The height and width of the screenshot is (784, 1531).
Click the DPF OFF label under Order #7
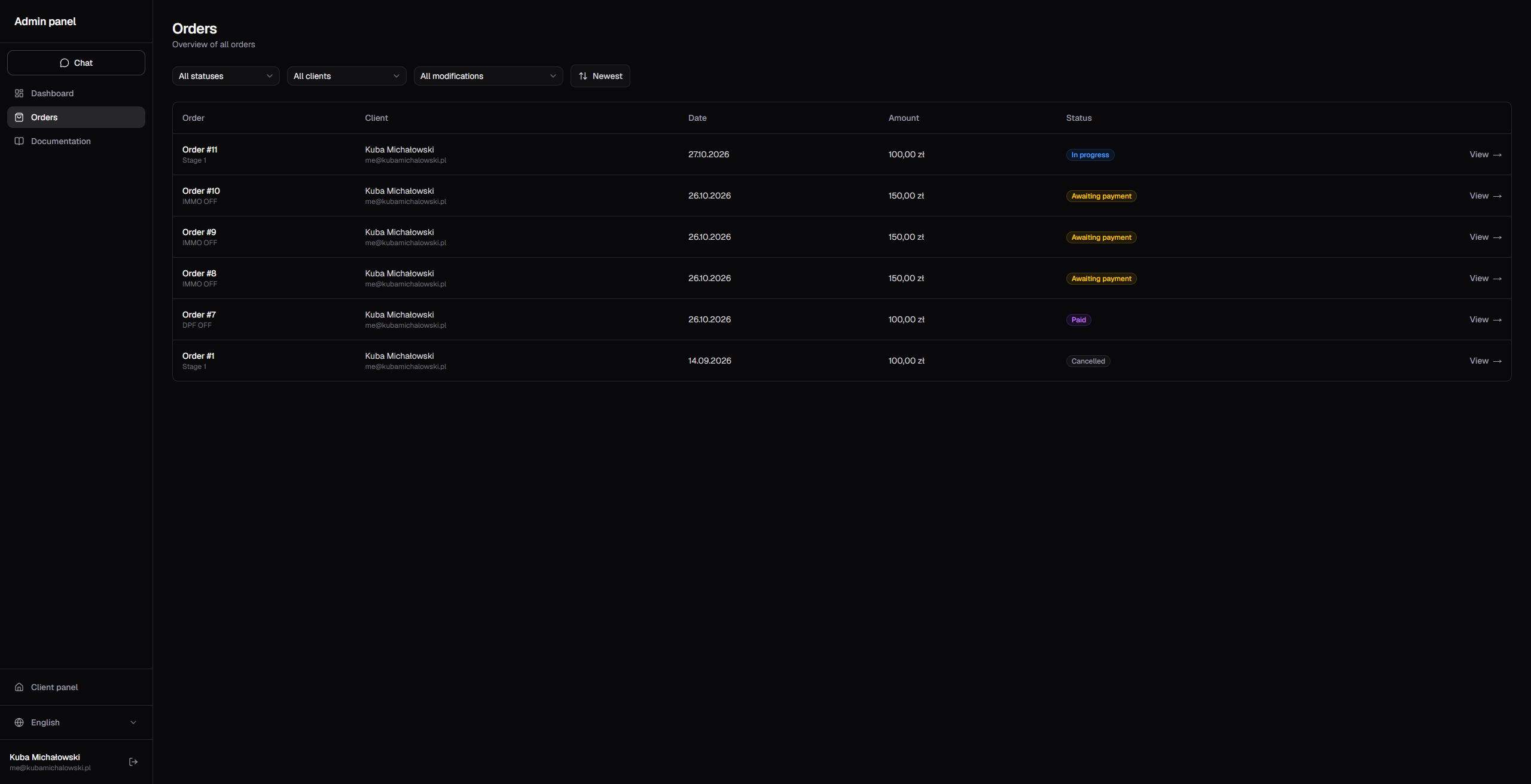197,325
